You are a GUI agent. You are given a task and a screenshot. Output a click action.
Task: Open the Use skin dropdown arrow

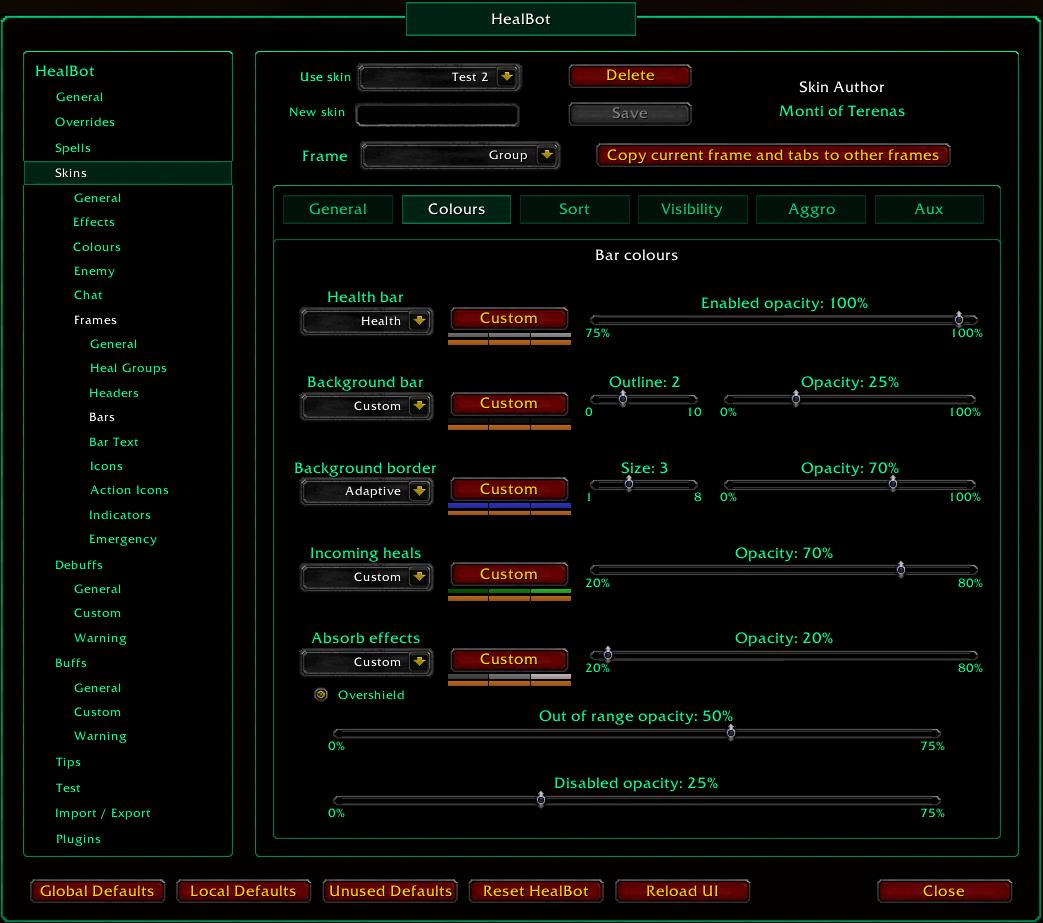pos(507,77)
